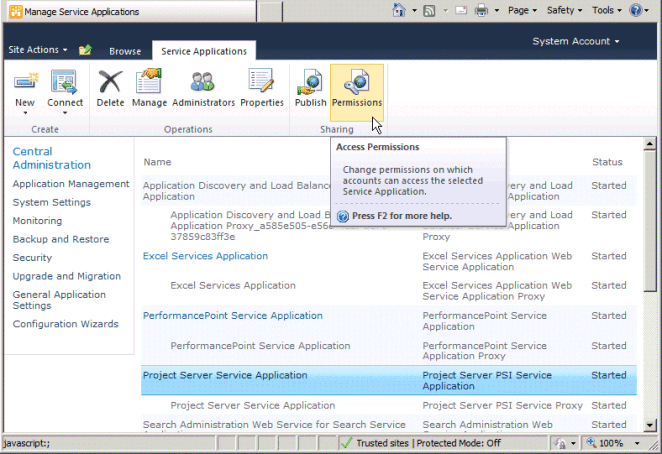This screenshot has width=662, height=454.
Task: Select the Project Server Service Application row
Action: click(x=389, y=381)
